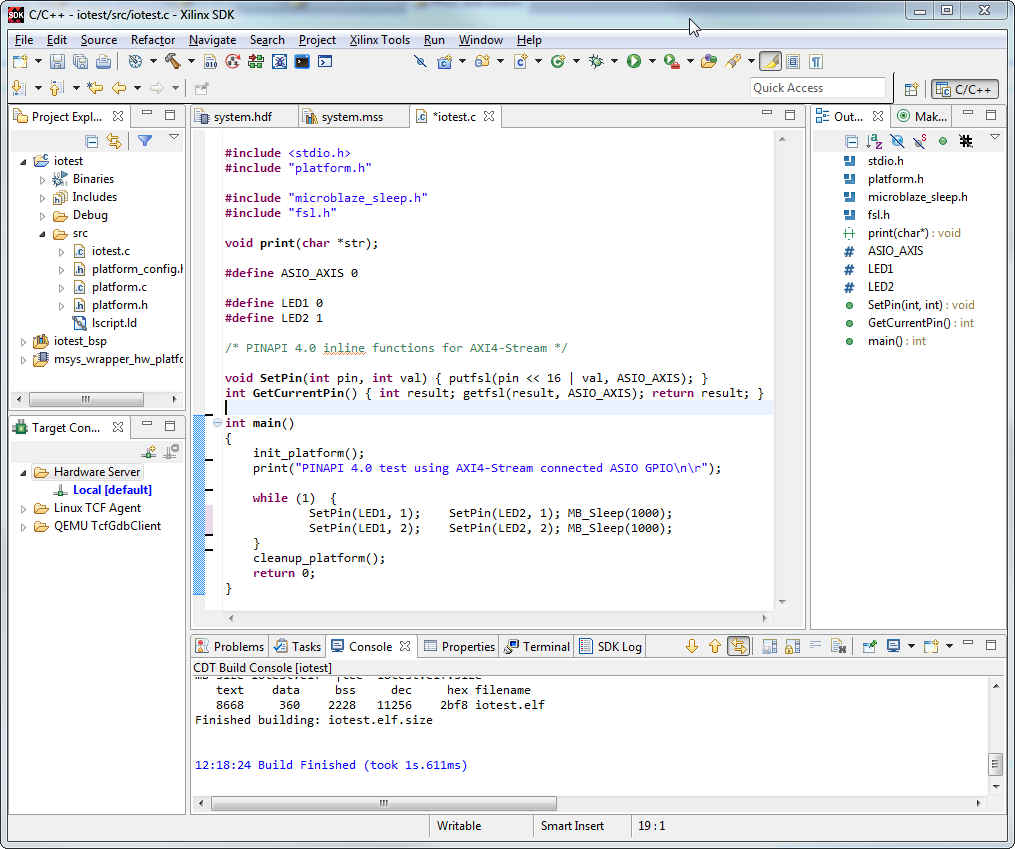Click the Save All toolbar icon
Viewport: 1015px width, 849px height.
(80, 61)
